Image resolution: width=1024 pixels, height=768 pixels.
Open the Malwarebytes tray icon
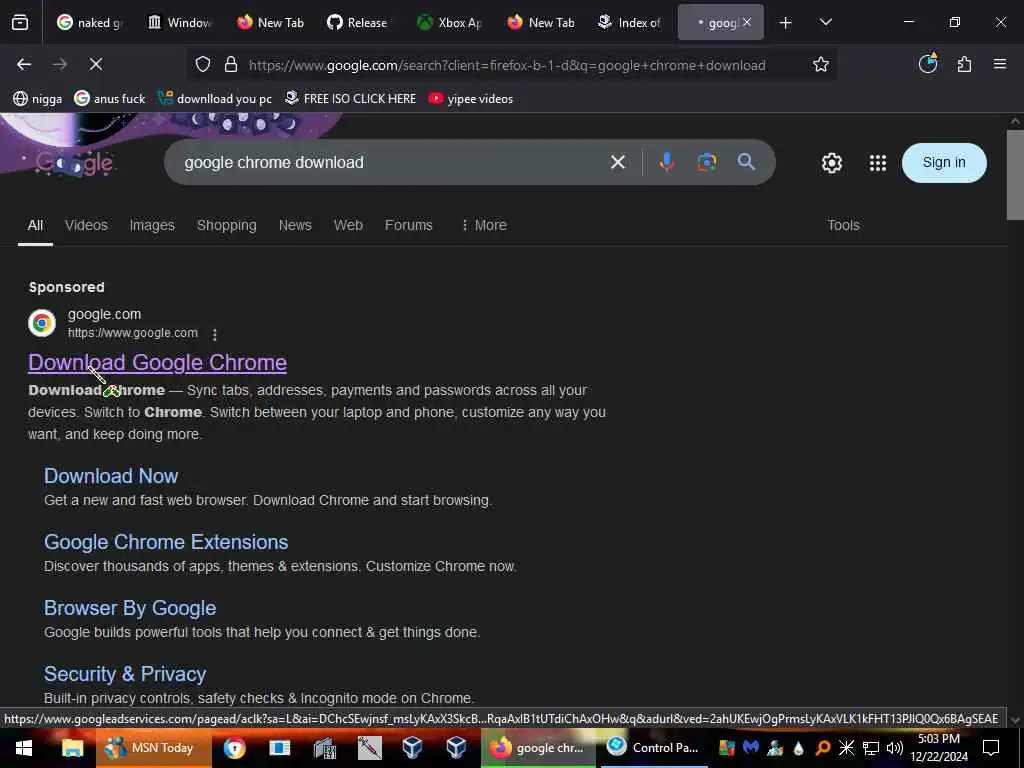[750, 748]
